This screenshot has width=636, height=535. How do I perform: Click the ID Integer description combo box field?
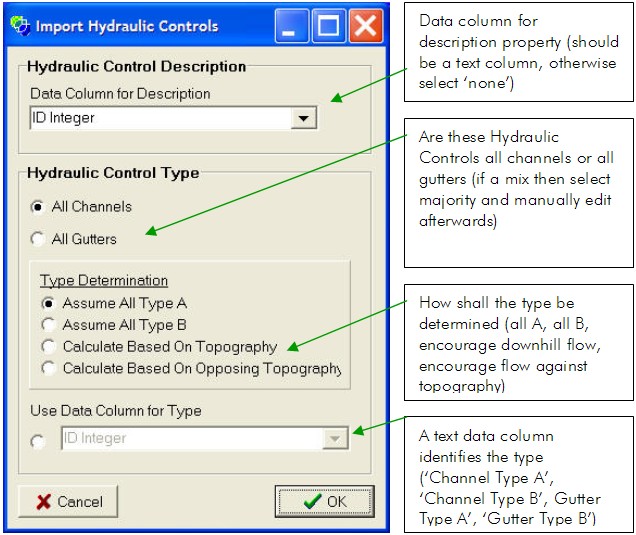[158, 119]
